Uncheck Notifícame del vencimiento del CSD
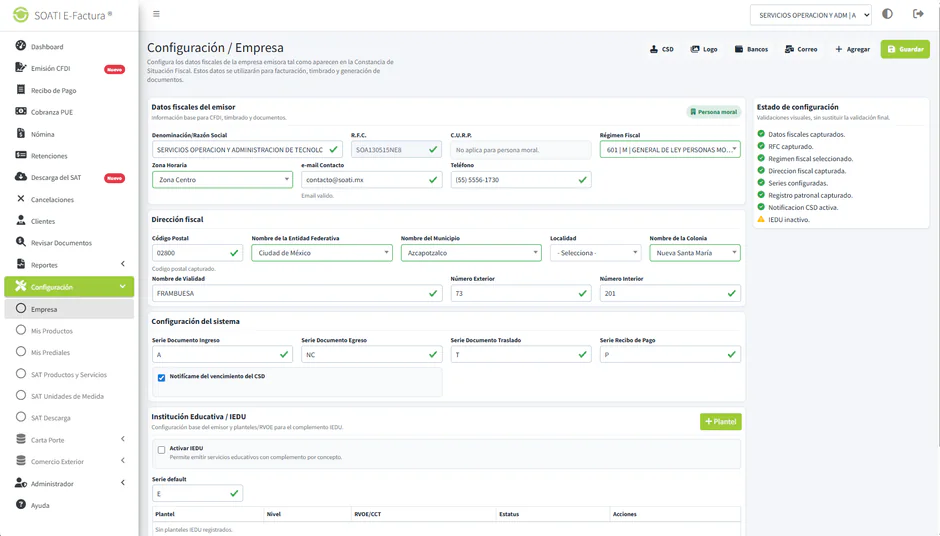 pyautogui.click(x=161, y=378)
